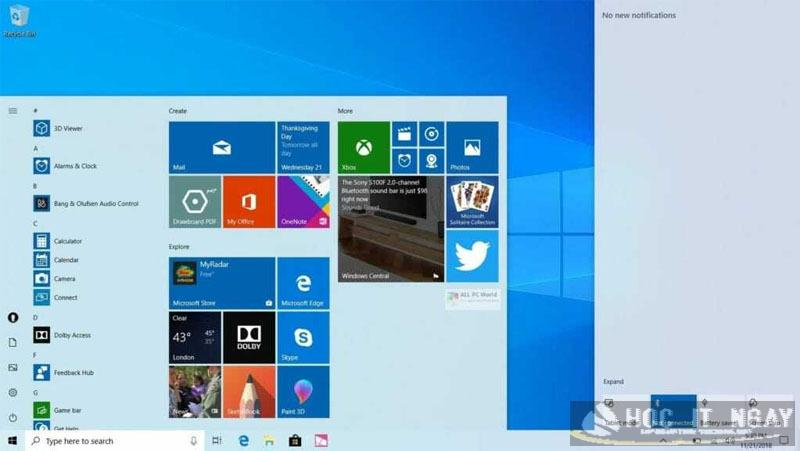
Task: Launch the Skype tile
Action: pyautogui.click(x=304, y=337)
